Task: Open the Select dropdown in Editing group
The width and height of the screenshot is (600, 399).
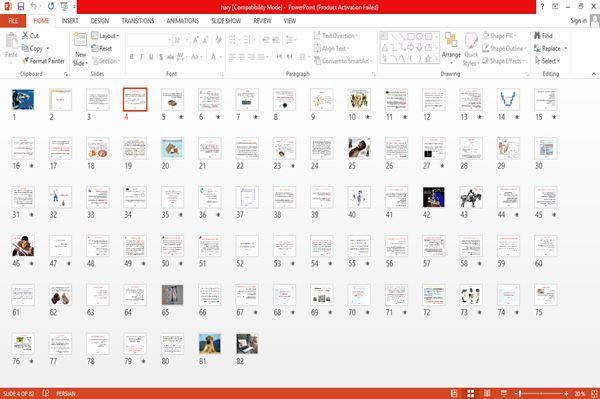Action: 547,61
